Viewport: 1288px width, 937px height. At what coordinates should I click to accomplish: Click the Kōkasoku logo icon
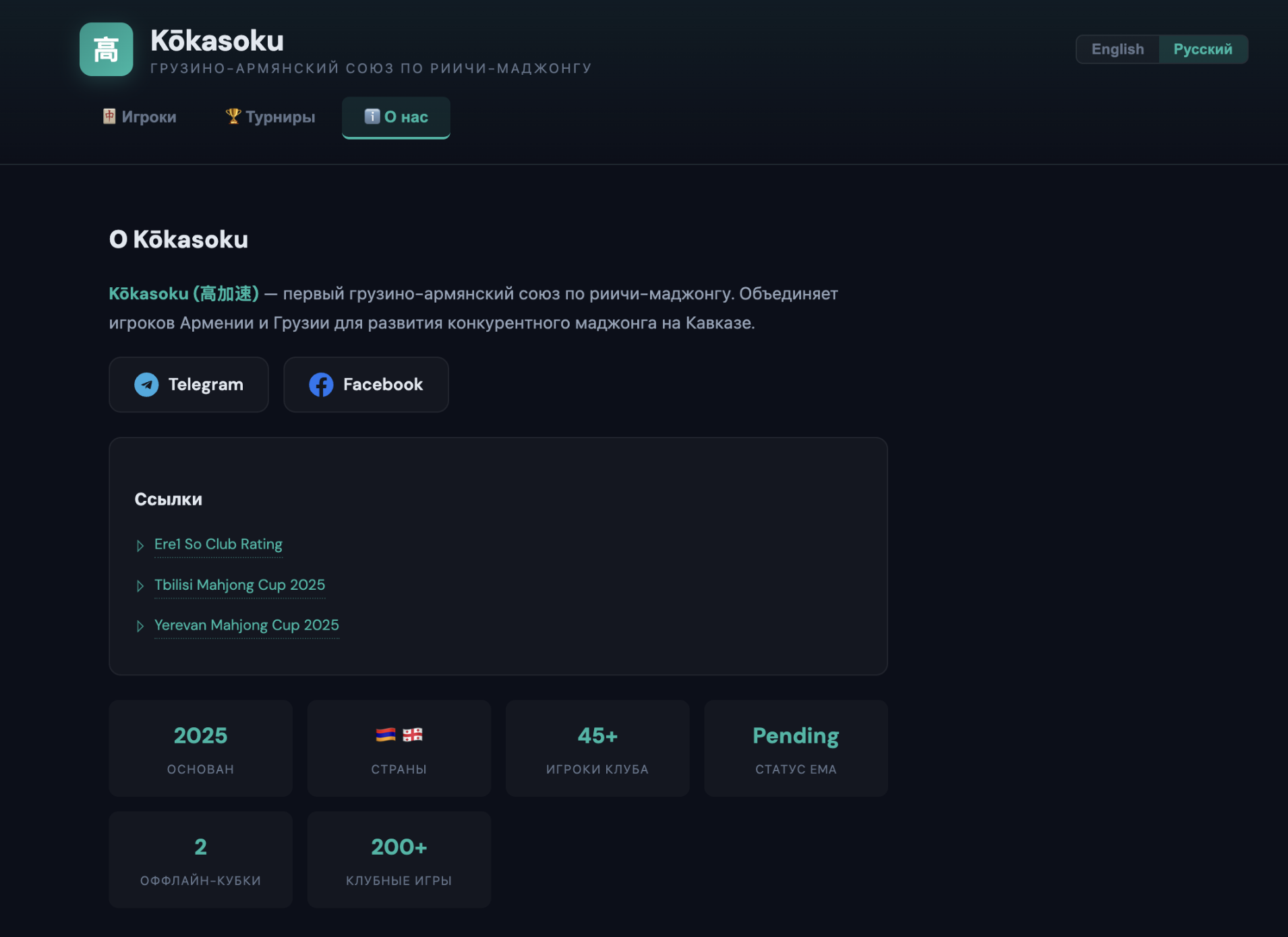pyautogui.click(x=106, y=49)
